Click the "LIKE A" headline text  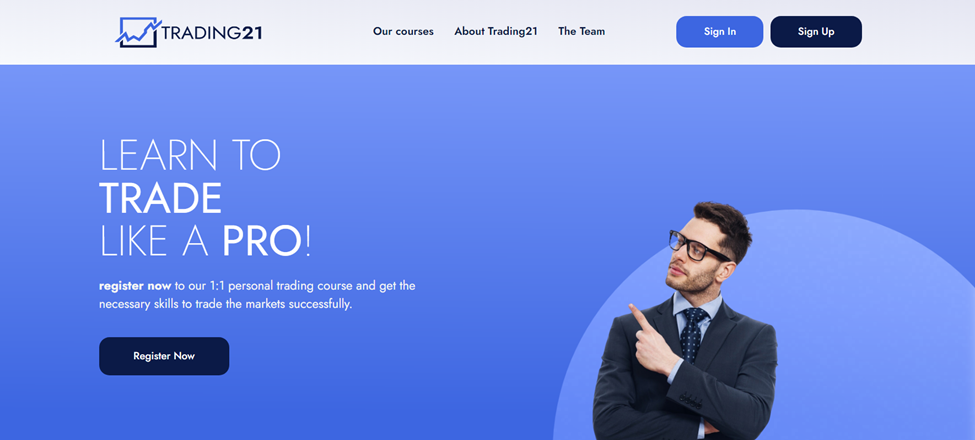click(x=154, y=242)
